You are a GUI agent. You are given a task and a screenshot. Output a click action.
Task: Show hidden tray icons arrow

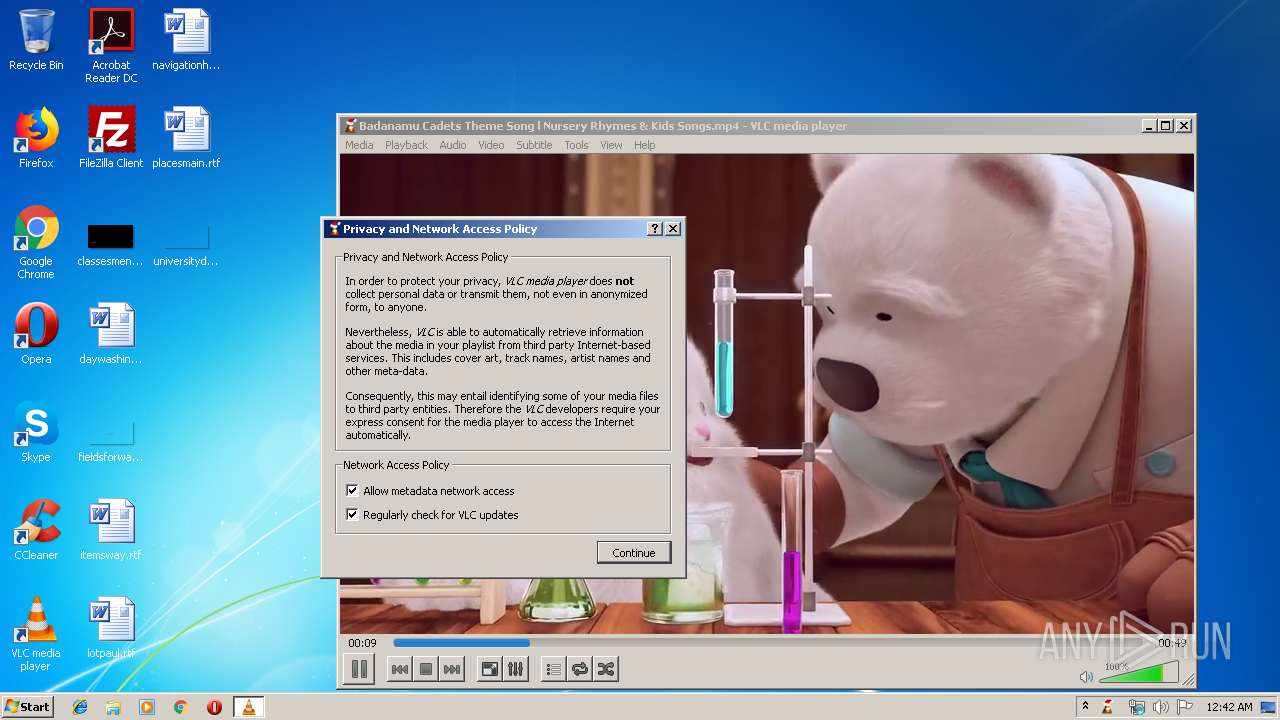(x=1085, y=706)
